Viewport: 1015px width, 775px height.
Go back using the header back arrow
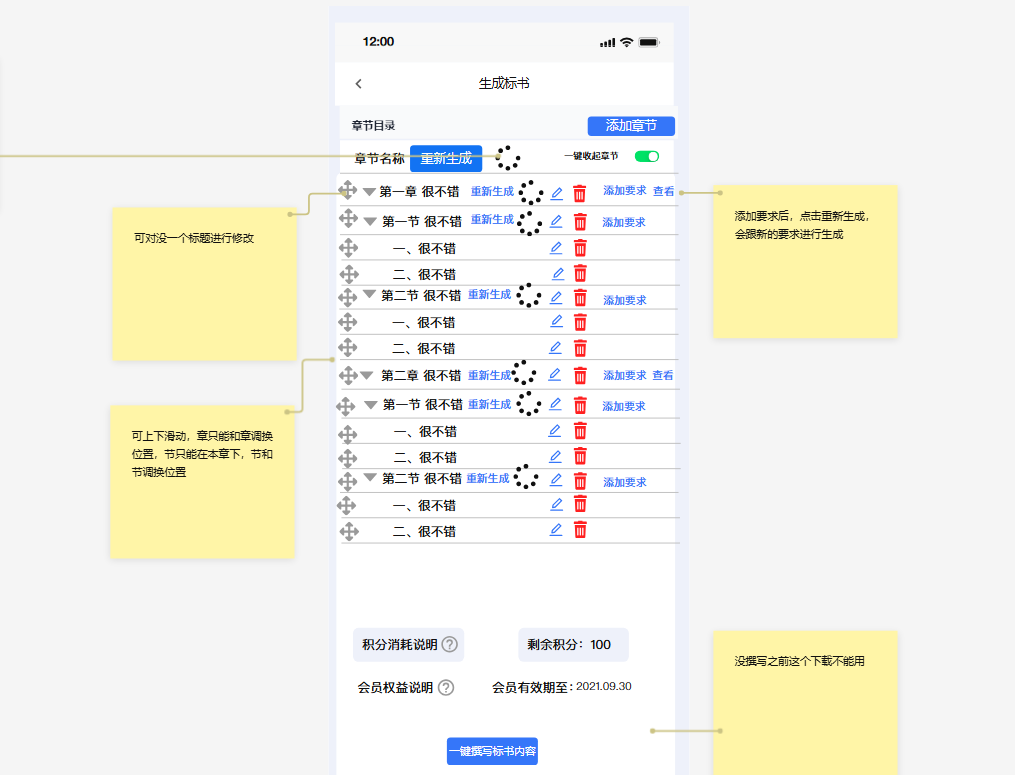[x=359, y=84]
